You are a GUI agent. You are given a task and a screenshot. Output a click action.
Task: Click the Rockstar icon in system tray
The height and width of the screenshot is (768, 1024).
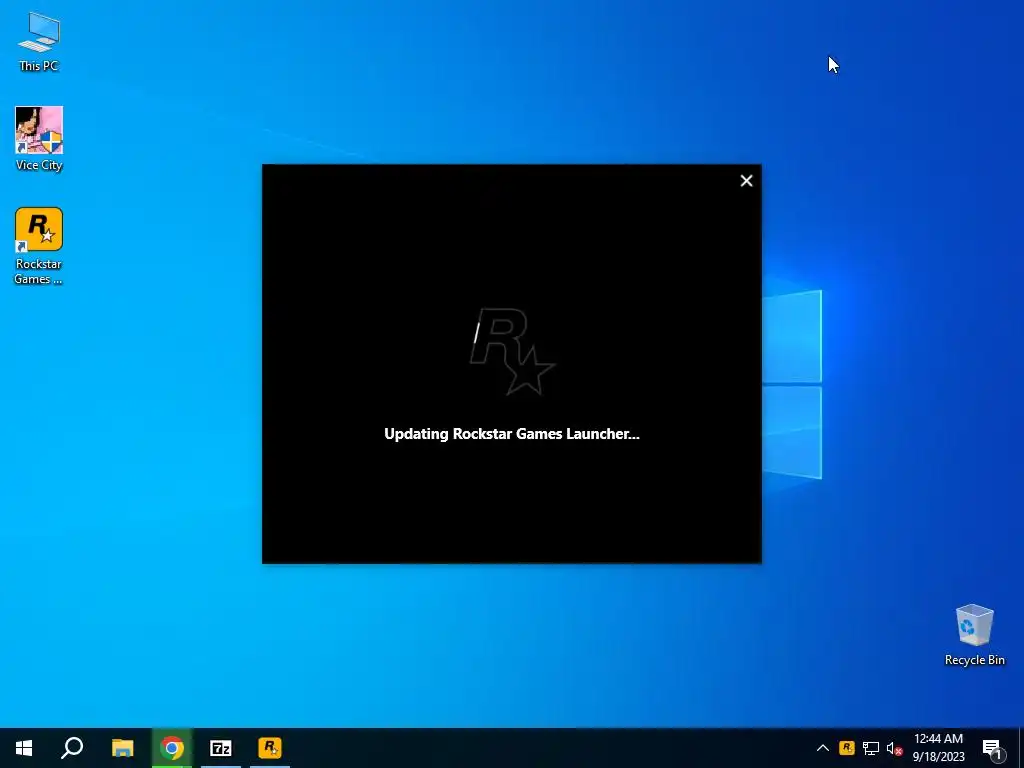pos(846,748)
